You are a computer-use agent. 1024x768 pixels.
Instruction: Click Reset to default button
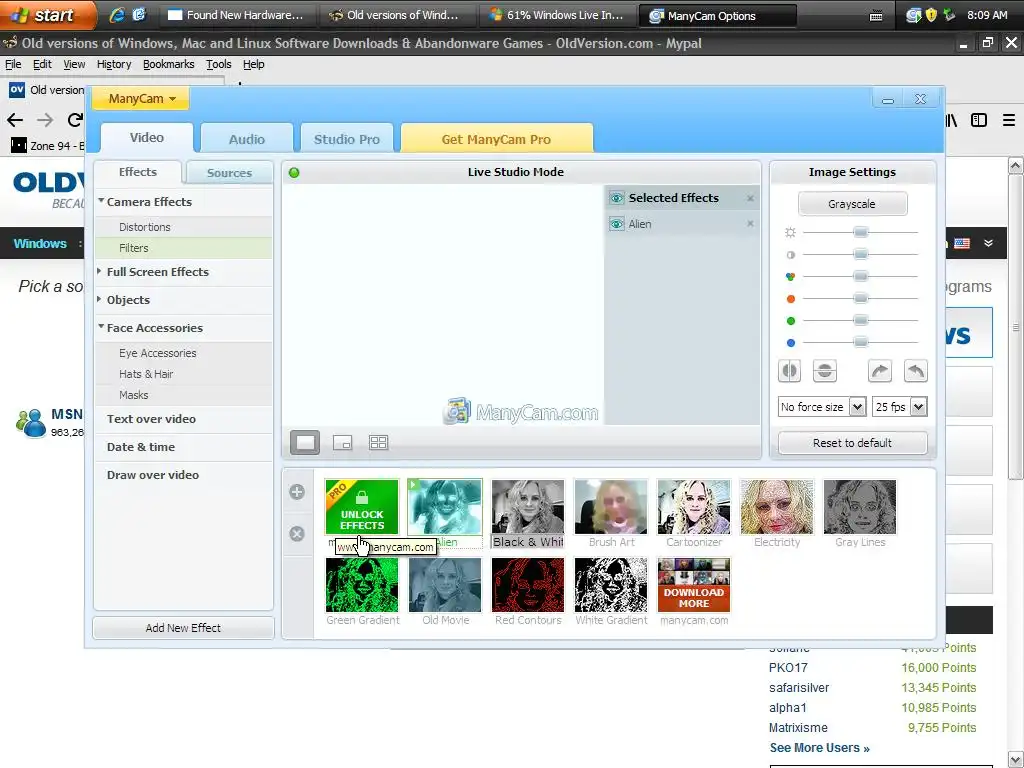click(x=852, y=443)
